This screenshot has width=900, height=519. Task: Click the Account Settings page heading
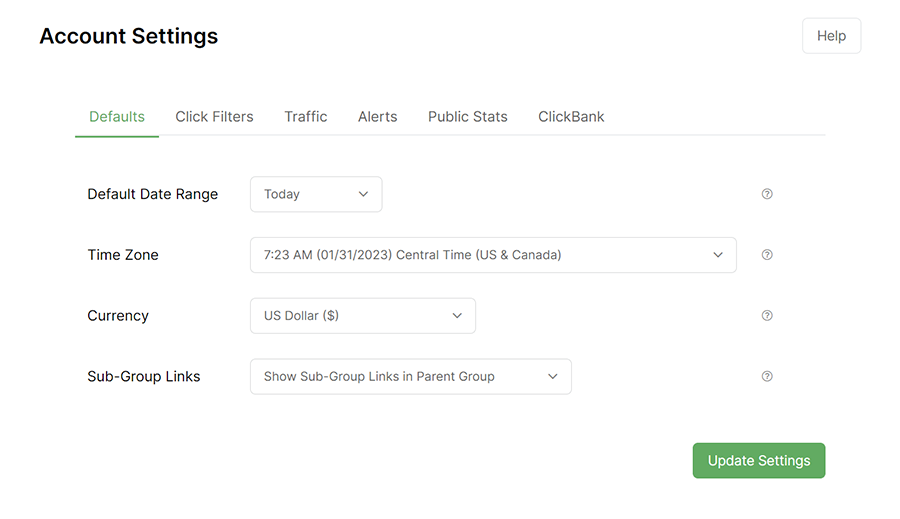tap(128, 36)
